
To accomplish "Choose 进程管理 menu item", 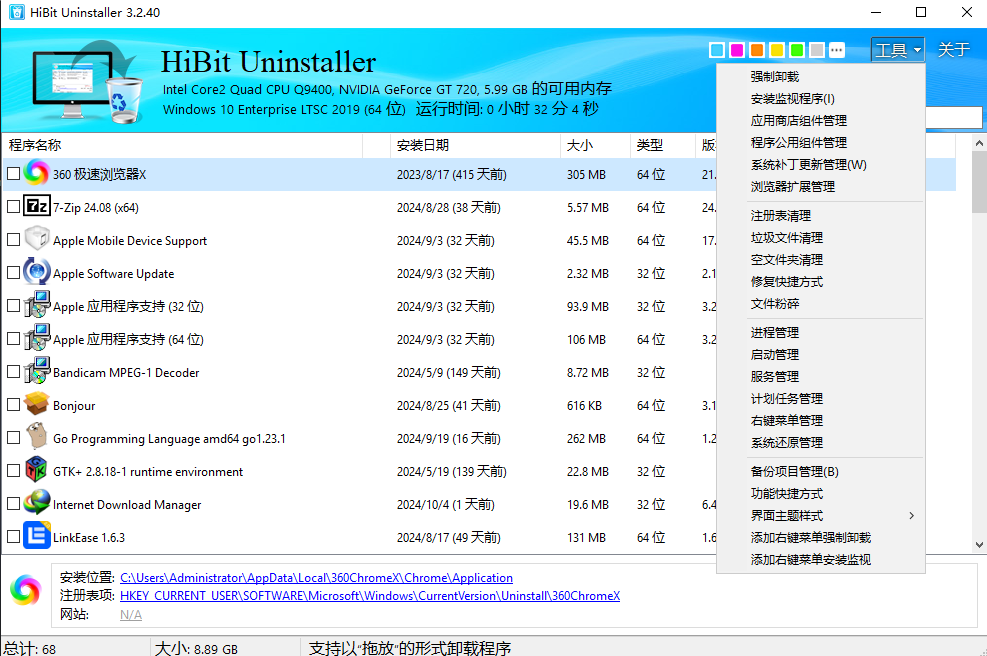I will [774, 333].
